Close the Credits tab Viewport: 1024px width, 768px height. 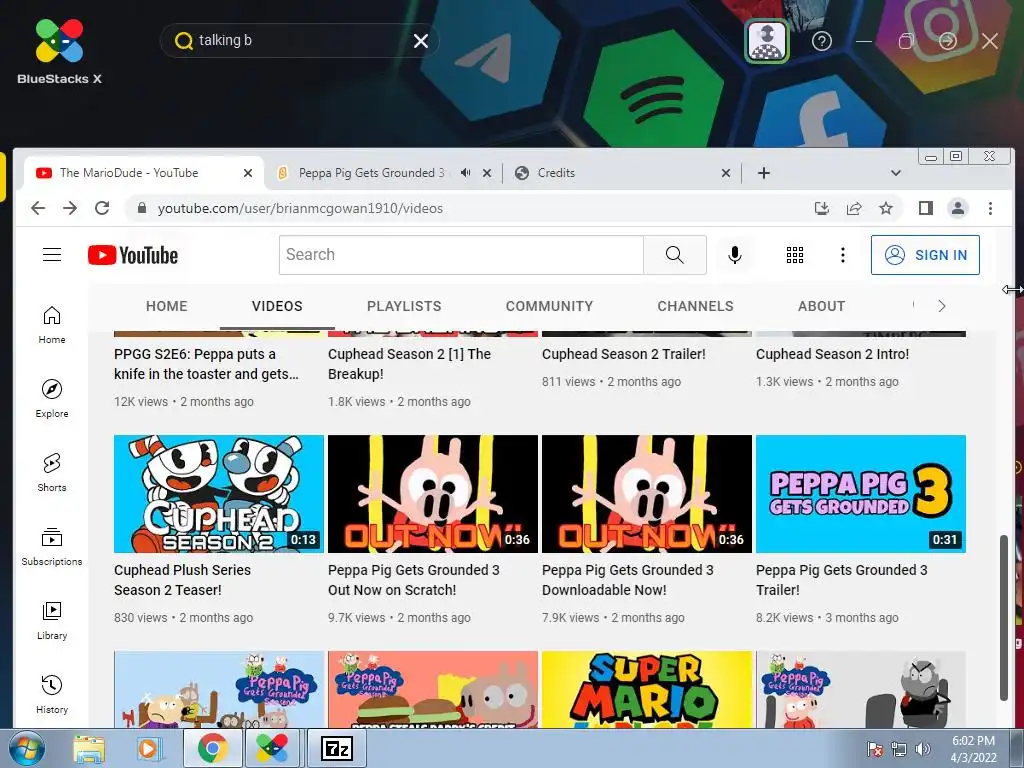coord(726,173)
